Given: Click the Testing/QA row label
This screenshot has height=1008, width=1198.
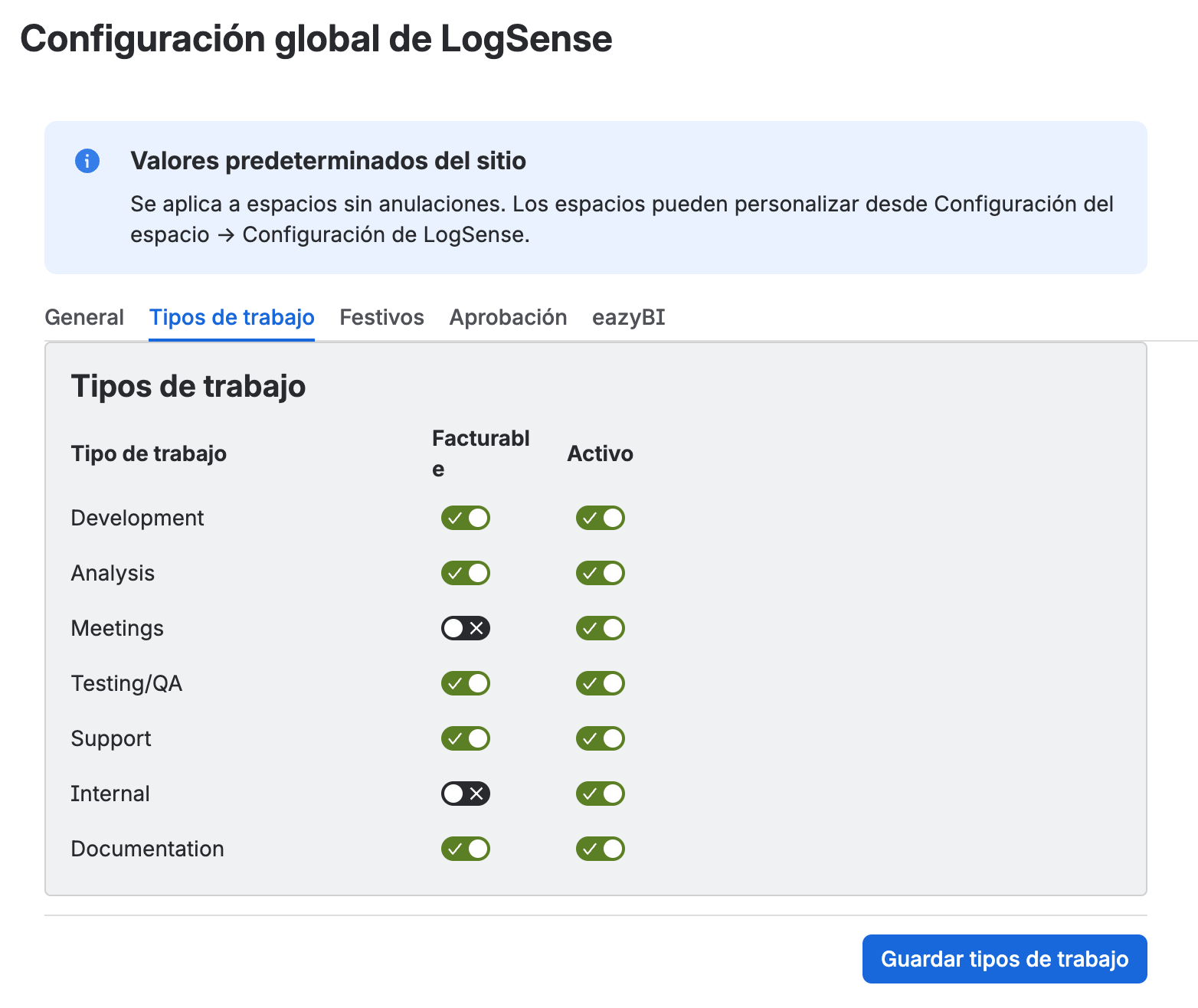Looking at the screenshot, I should click(126, 683).
